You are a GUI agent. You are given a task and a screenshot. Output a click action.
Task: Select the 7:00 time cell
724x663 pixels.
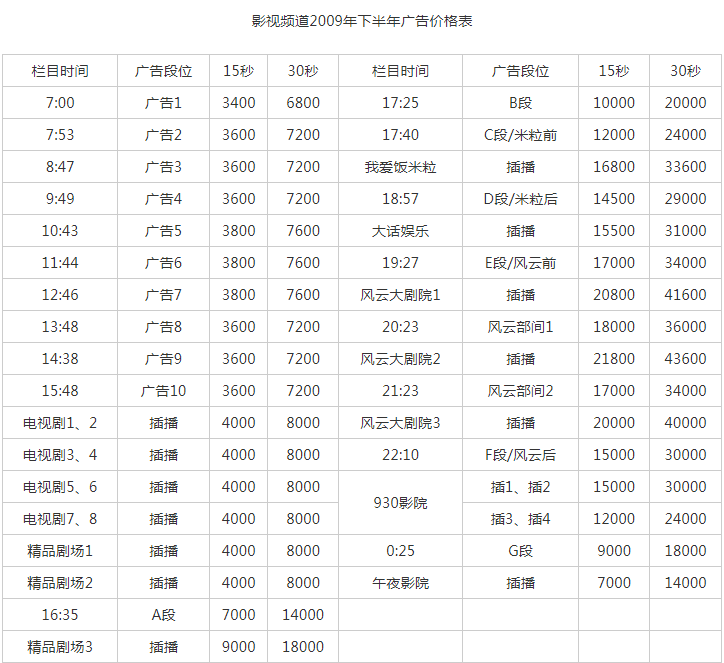[x=60, y=102]
